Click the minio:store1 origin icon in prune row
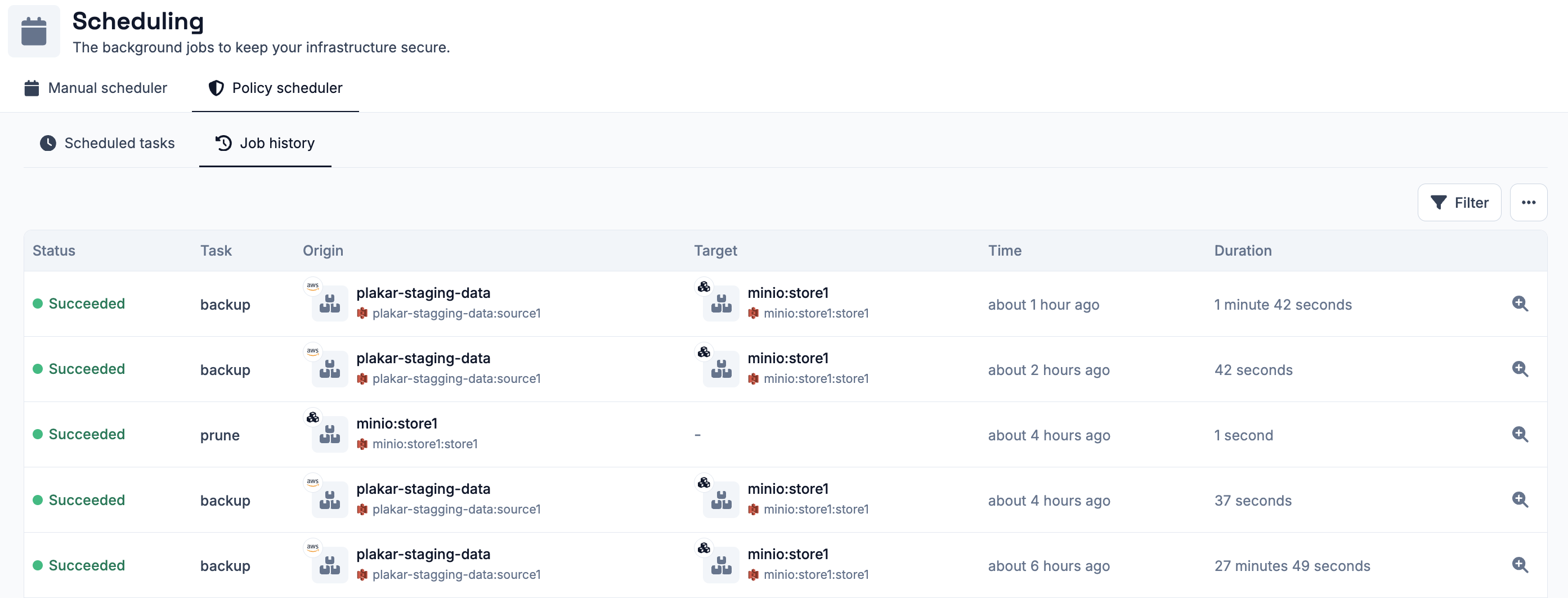This screenshot has width=1568, height=598. coord(329,434)
